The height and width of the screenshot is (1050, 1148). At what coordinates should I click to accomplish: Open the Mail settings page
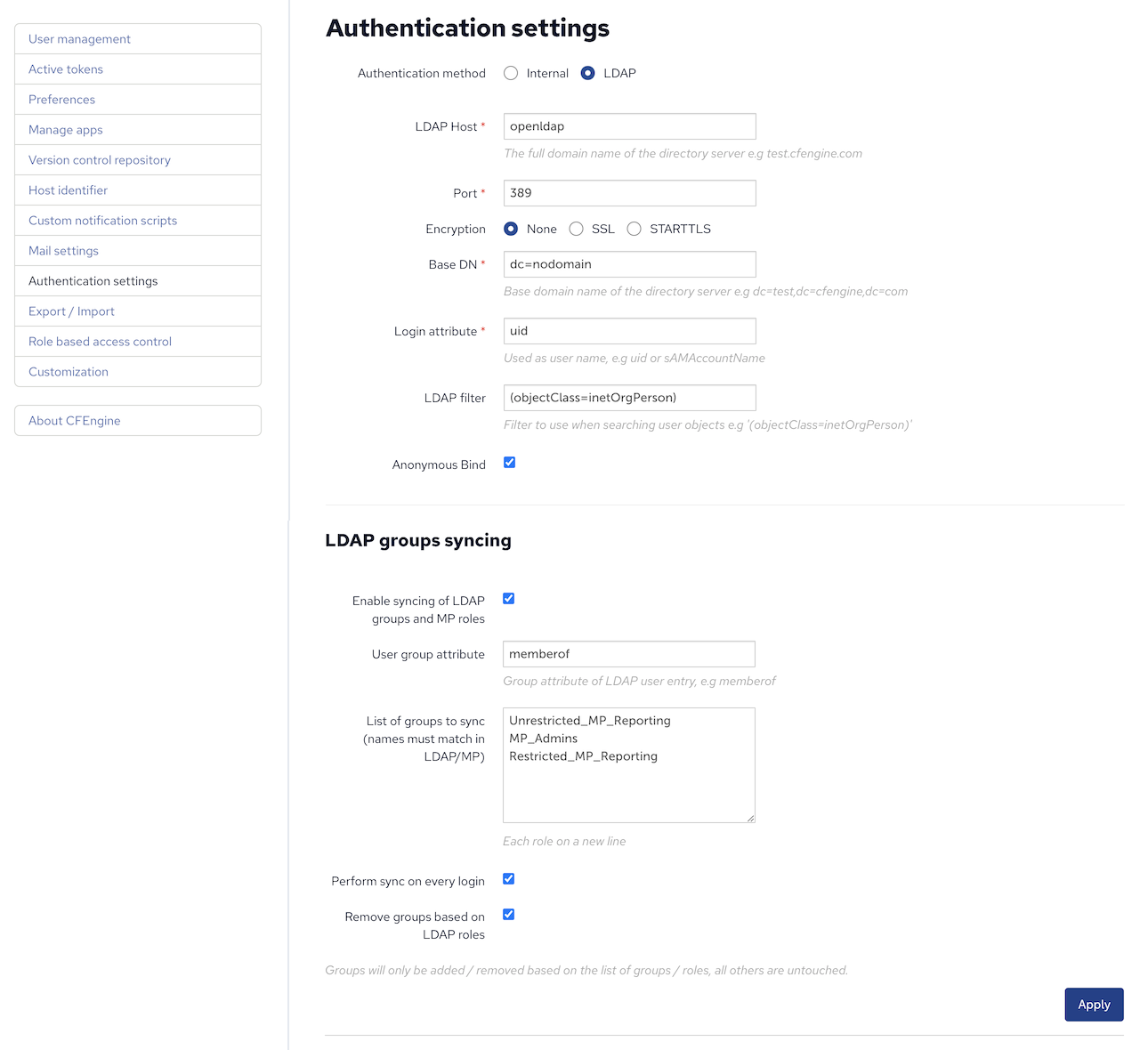[63, 250]
